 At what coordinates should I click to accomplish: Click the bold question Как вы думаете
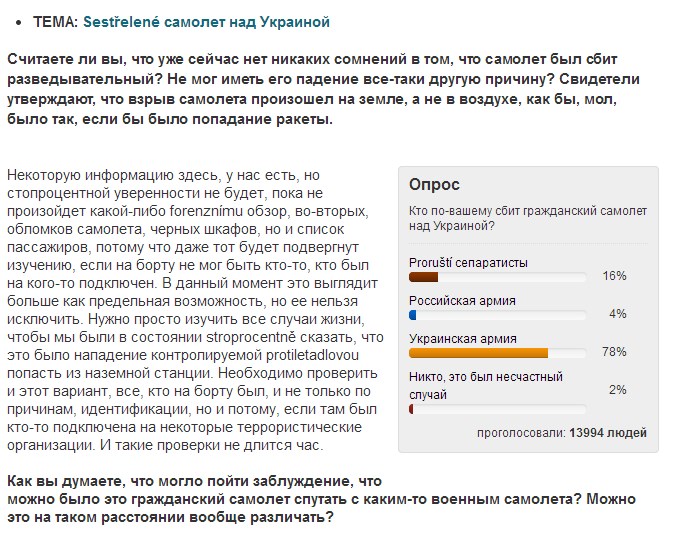321,499
